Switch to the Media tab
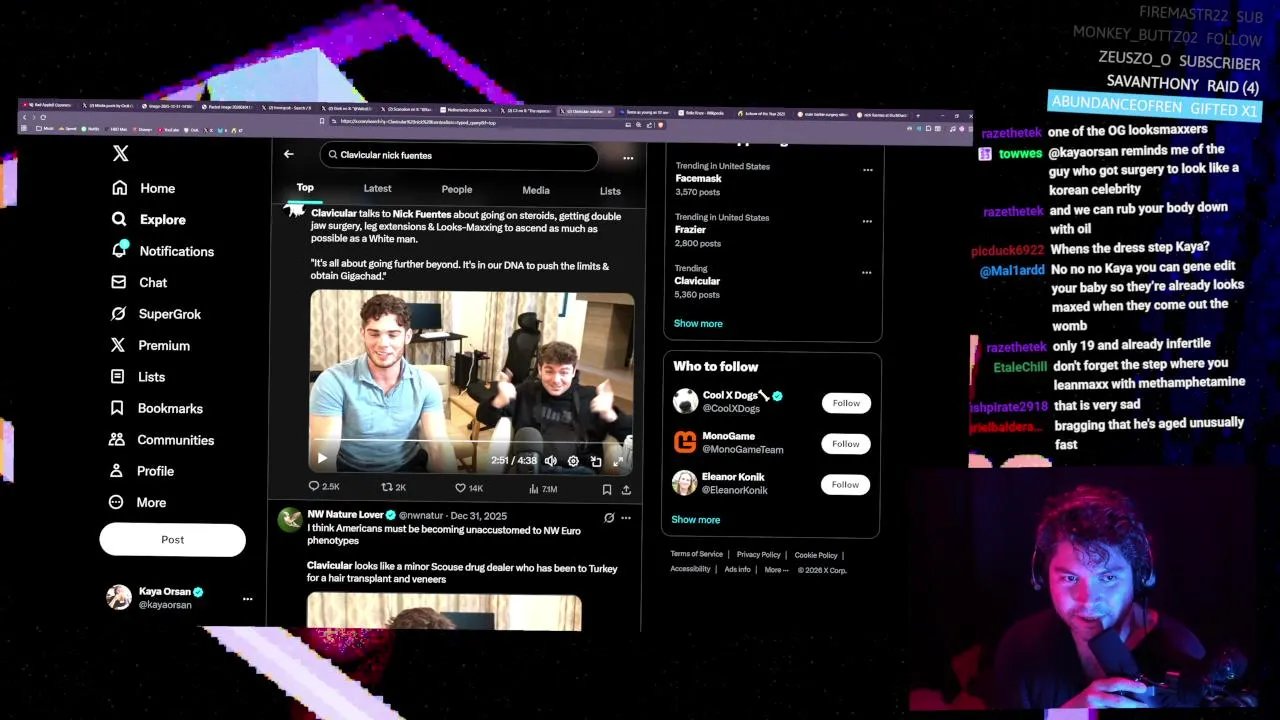Screen dimensions: 1280x720 [536, 190]
